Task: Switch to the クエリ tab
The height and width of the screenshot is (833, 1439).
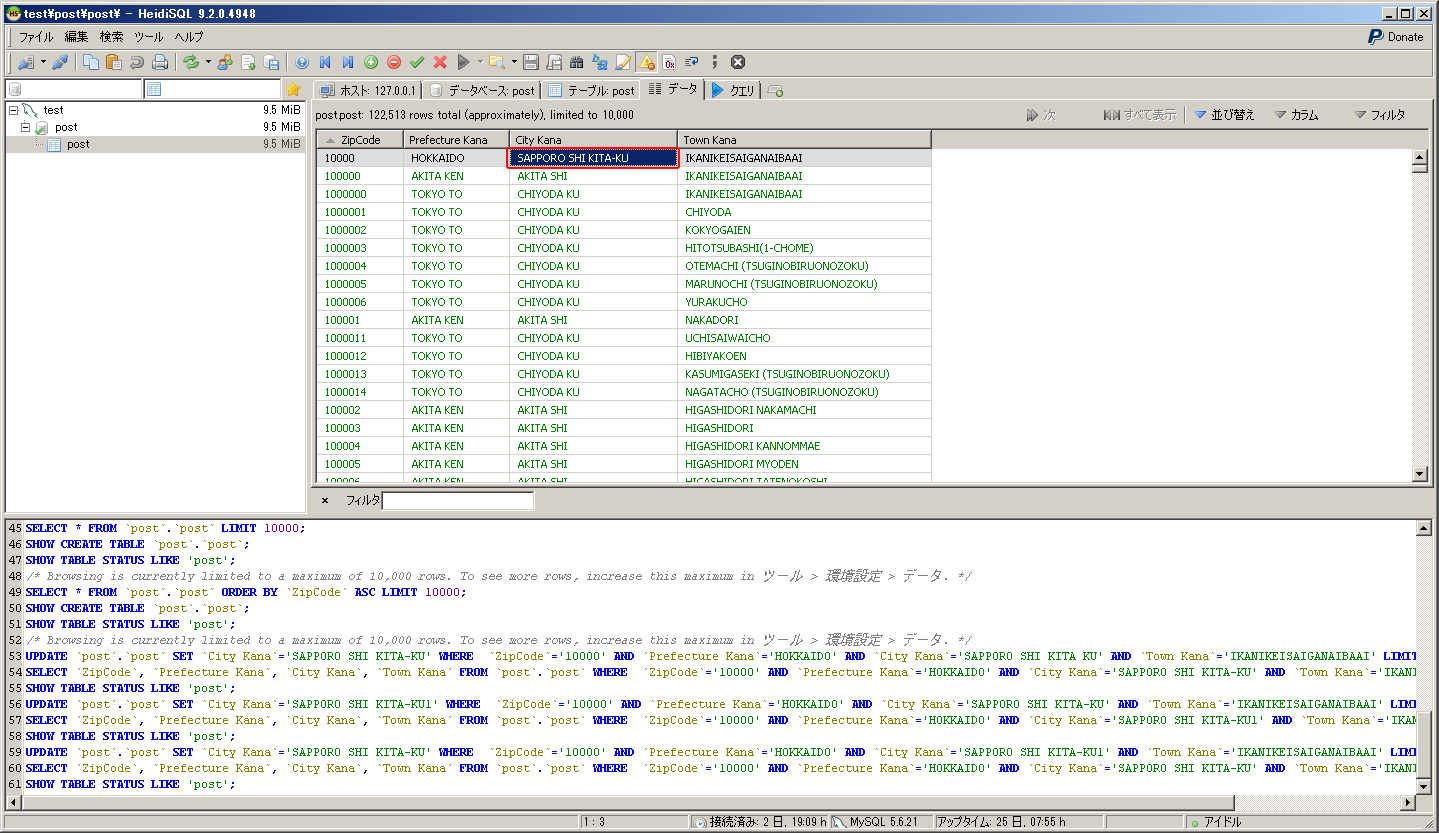Action: pyautogui.click(x=733, y=90)
